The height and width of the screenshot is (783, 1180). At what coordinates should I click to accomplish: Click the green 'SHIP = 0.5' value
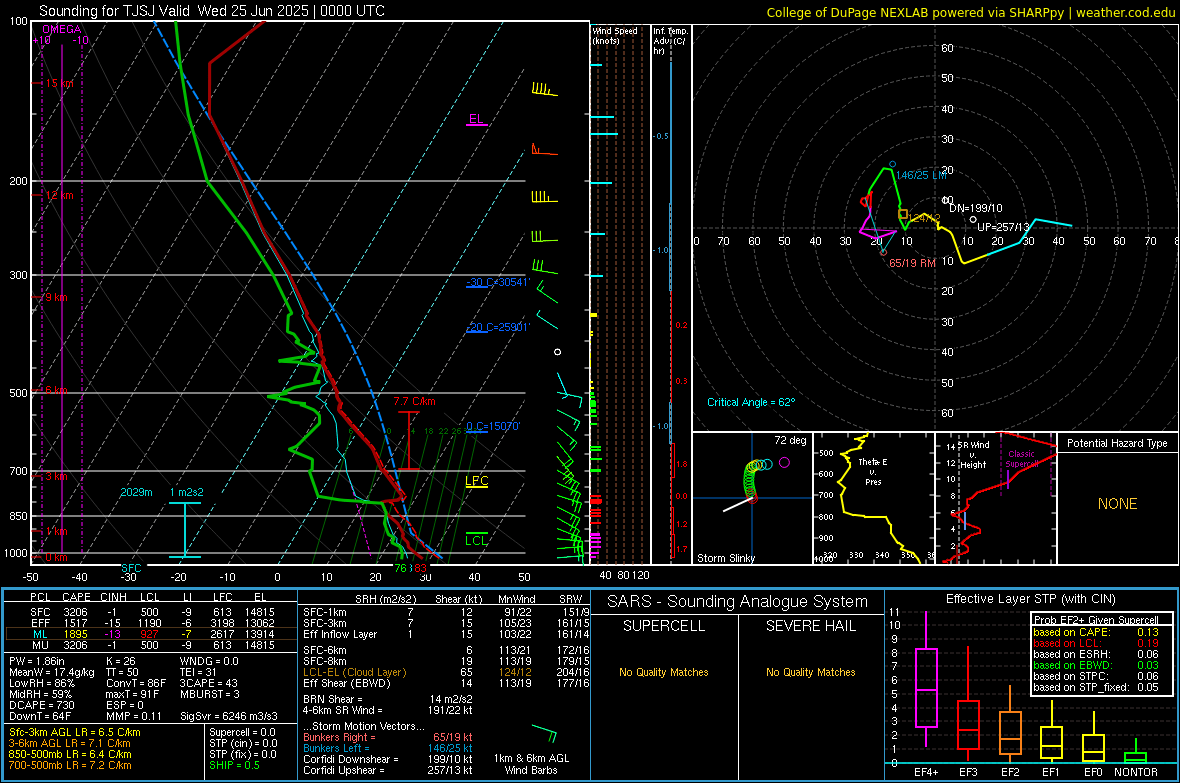tap(234, 765)
